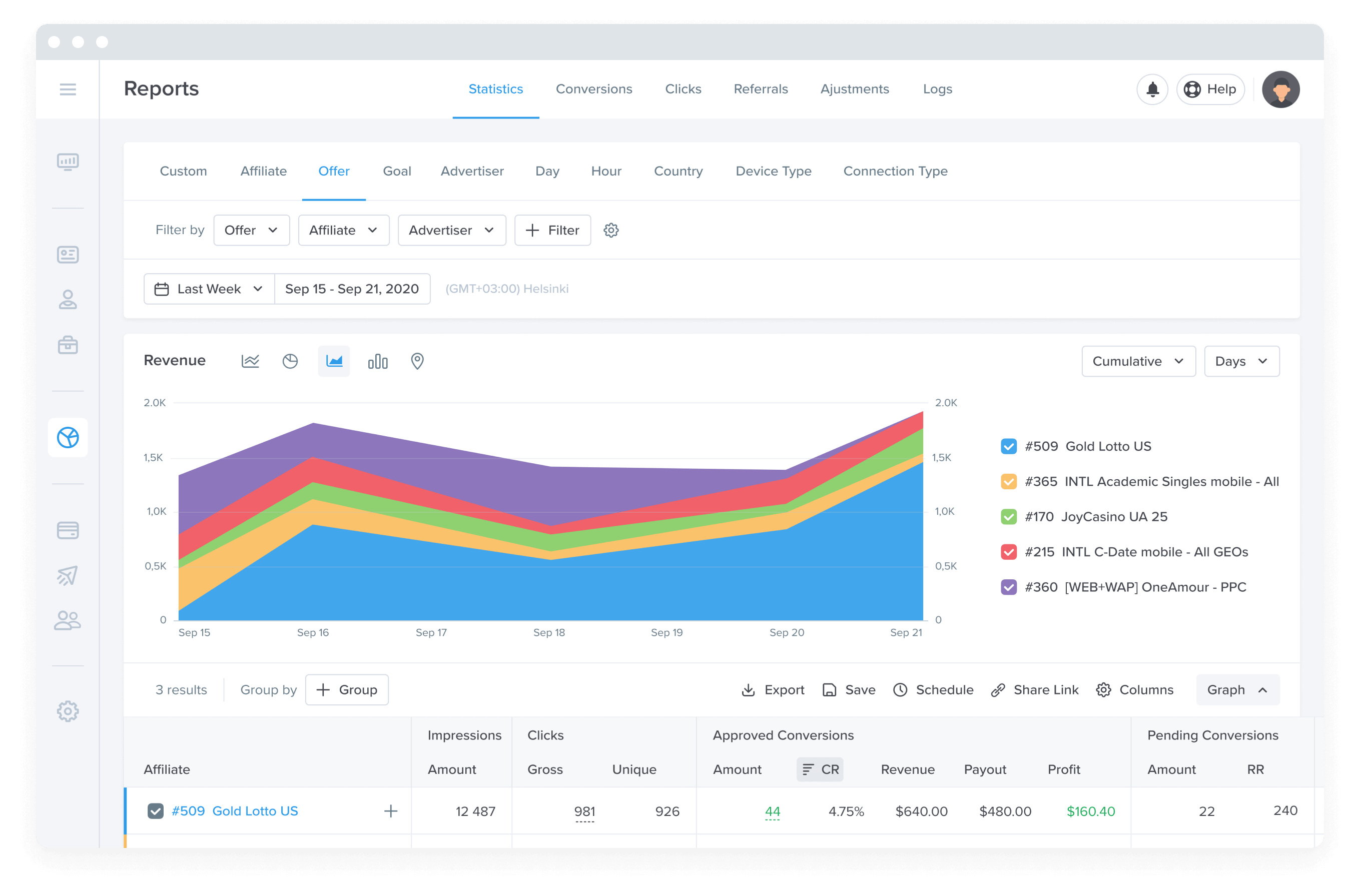Toggle the #170 JoyCasino UA 25 legend checkbox
Viewport: 1360px width, 896px height.
click(x=1008, y=516)
